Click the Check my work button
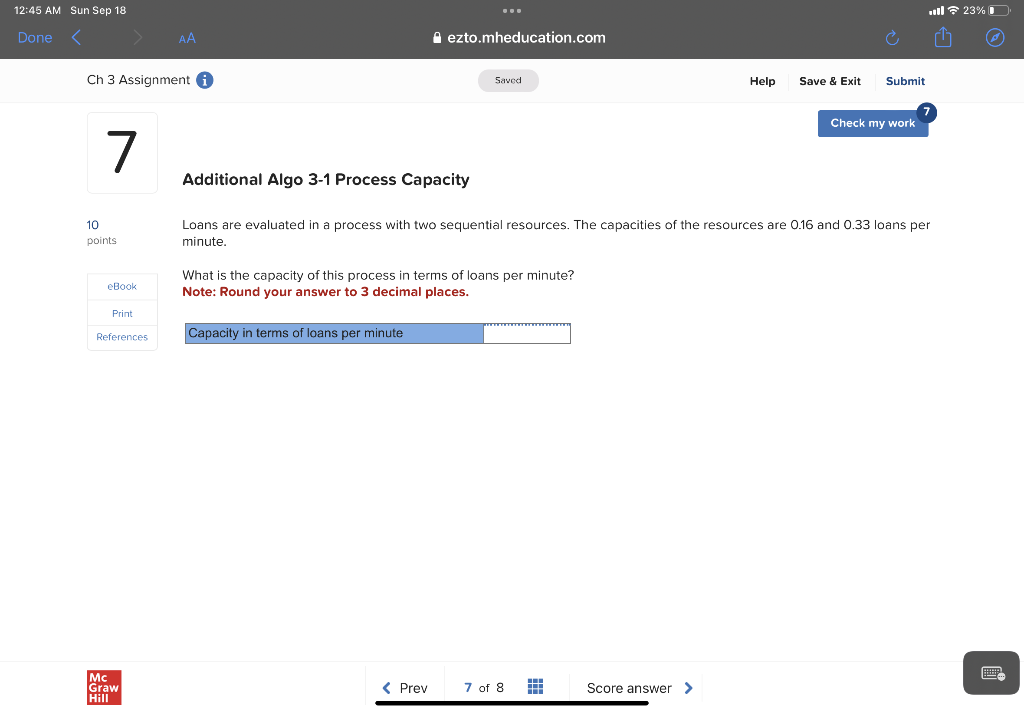1024x712 pixels. (x=872, y=123)
